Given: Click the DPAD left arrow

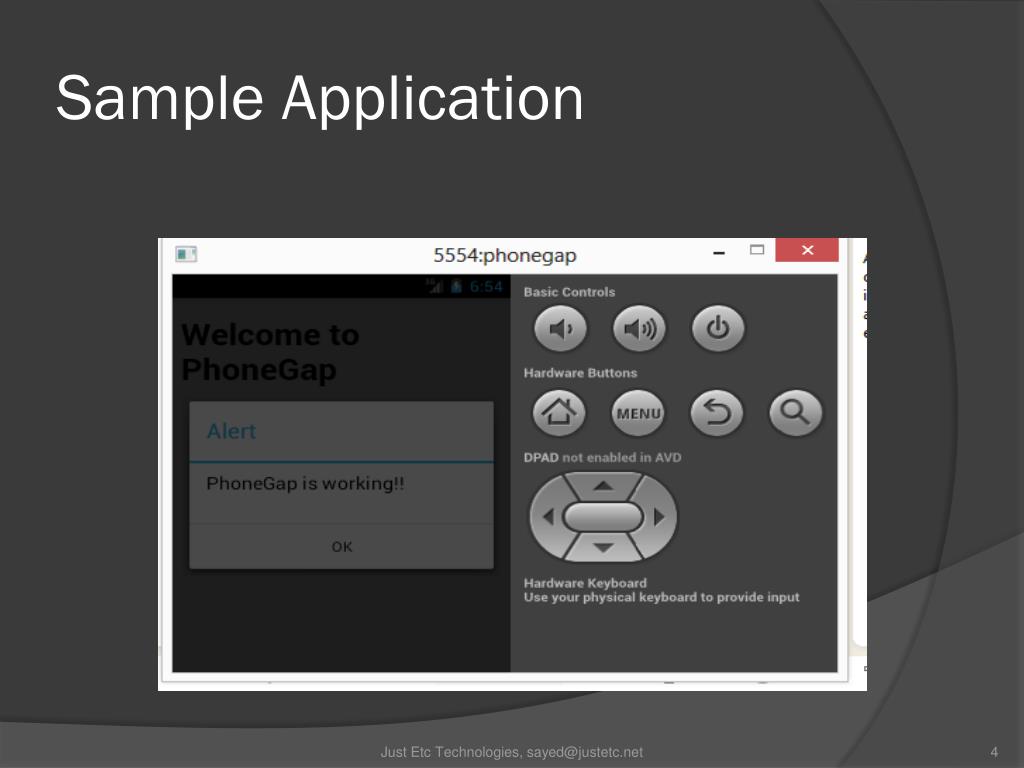Looking at the screenshot, I should [x=547, y=517].
